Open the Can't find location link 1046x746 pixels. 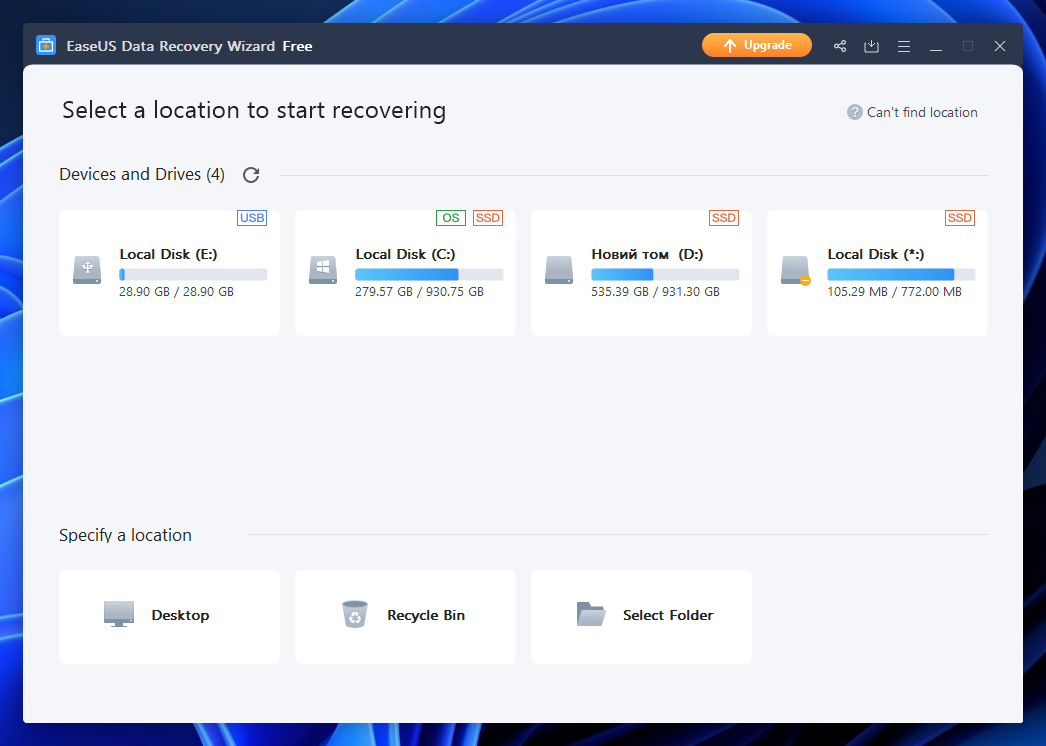point(912,112)
